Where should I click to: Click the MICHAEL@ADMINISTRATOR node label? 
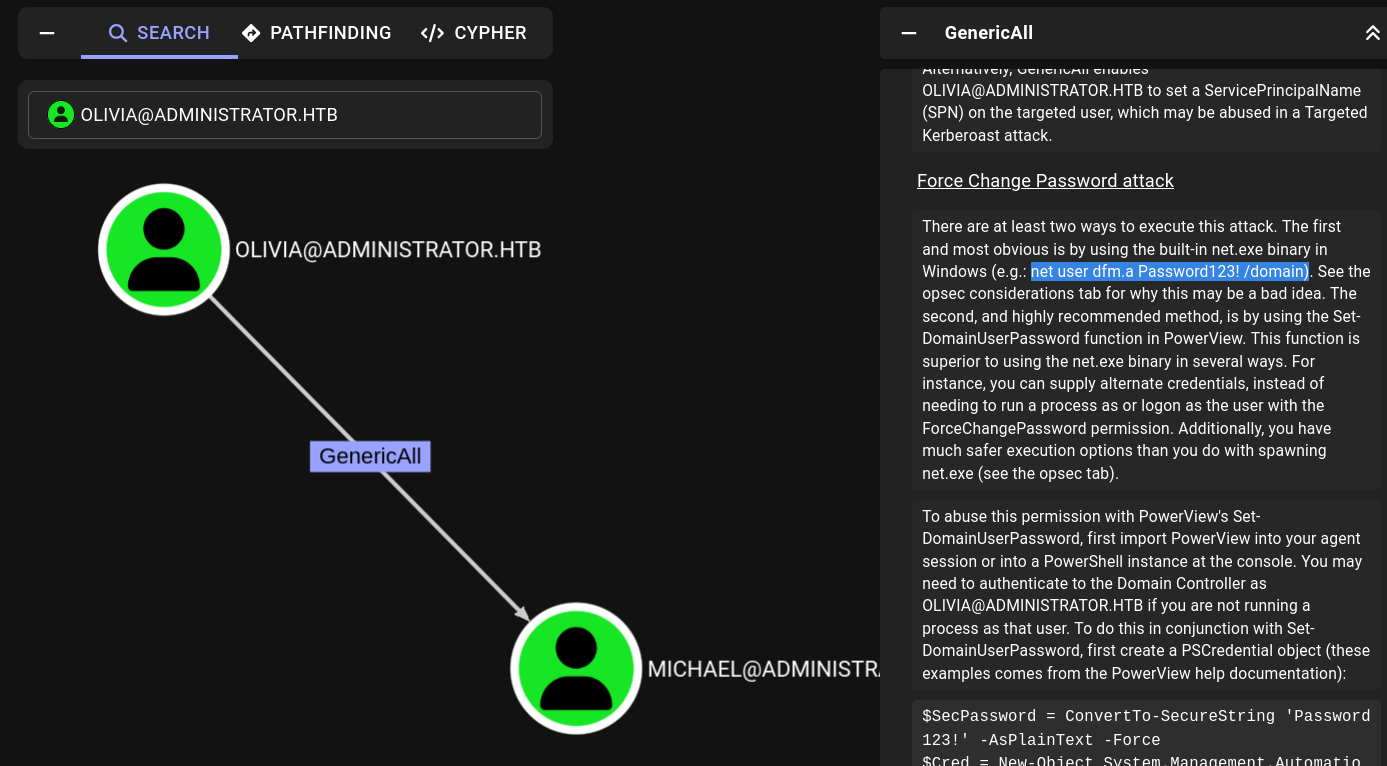[762, 669]
